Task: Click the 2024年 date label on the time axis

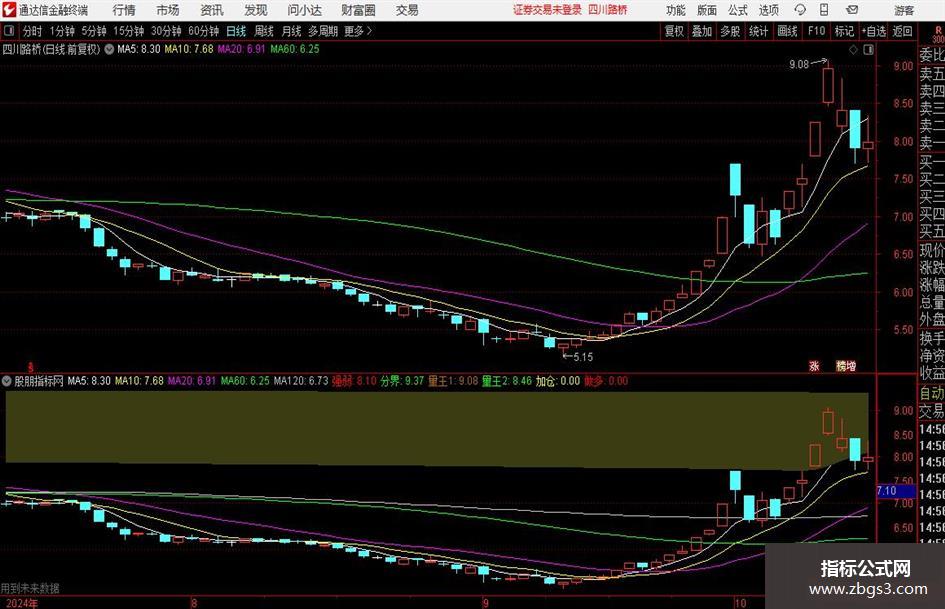Action: point(22,603)
